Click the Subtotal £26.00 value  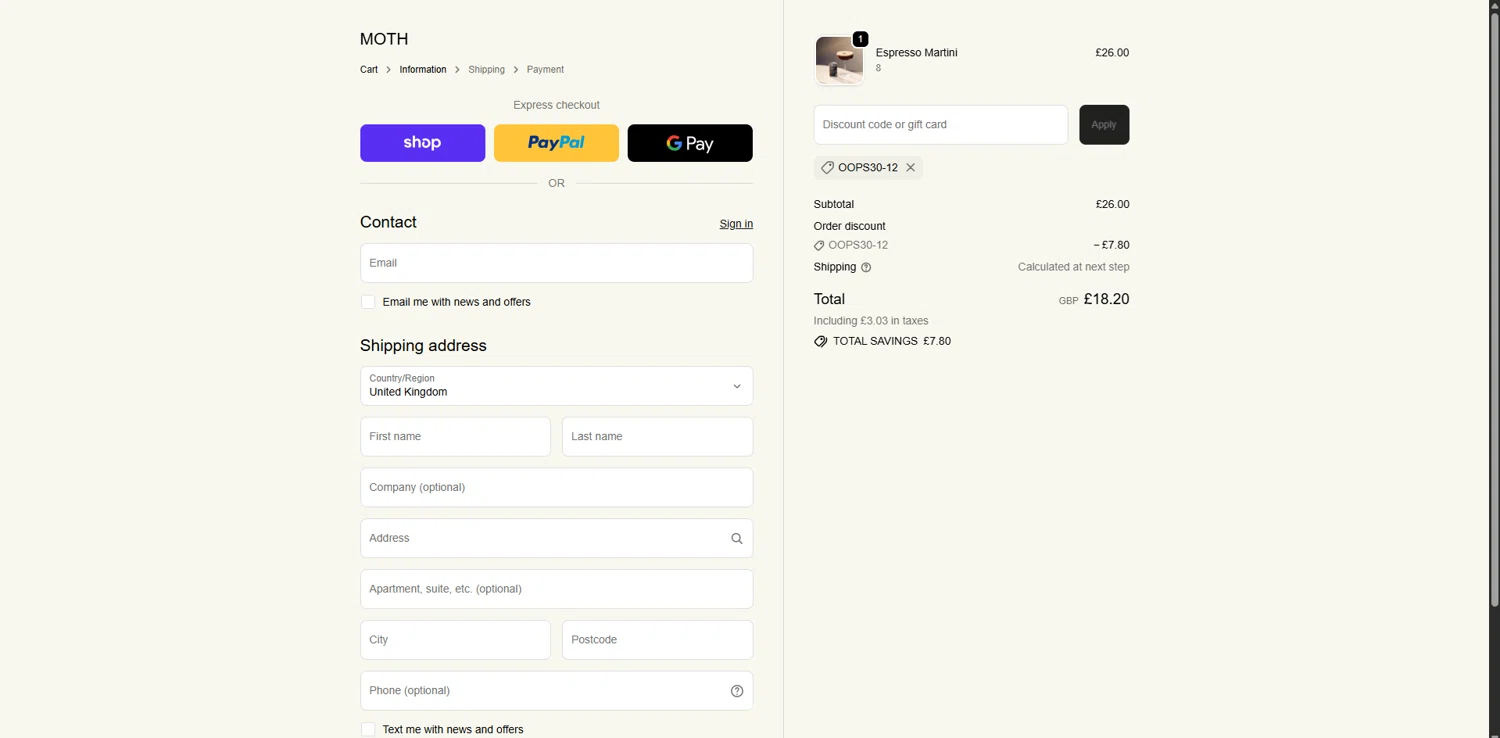(1112, 204)
